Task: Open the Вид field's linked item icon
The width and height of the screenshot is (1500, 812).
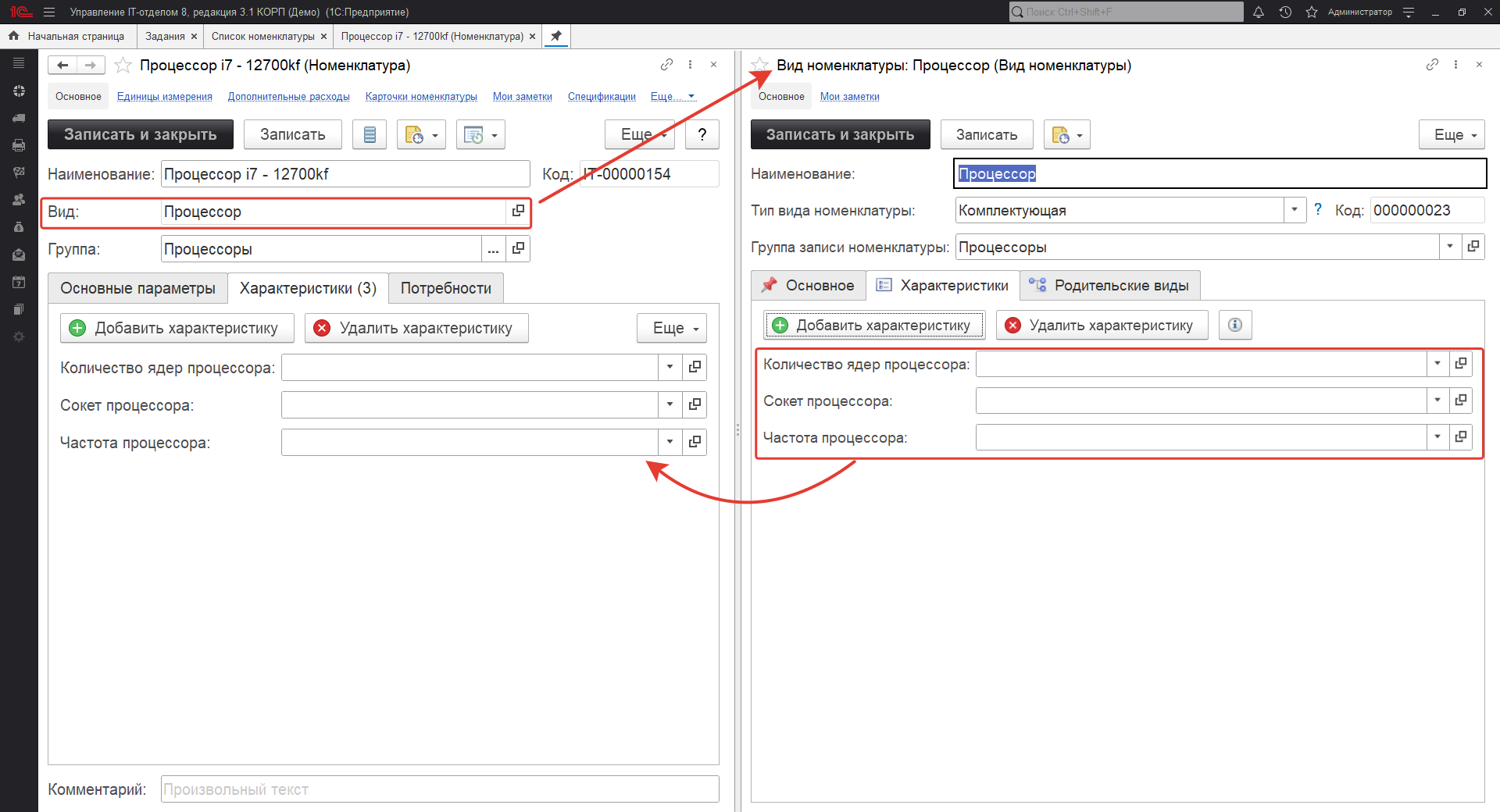Action: 518,211
